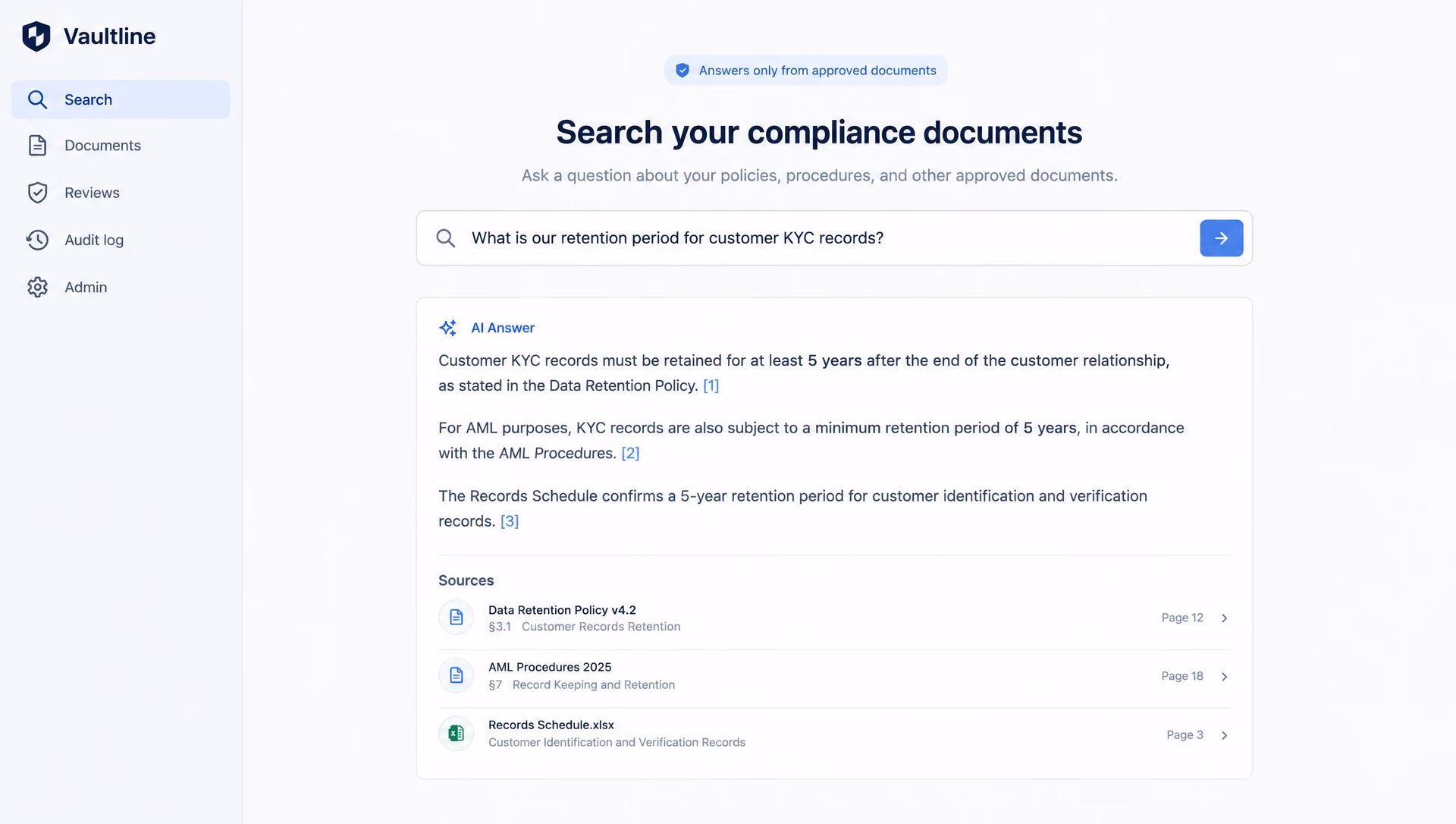This screenshot has width=1456, height=824.
Task: Open the Audit log page
Action: (x=121, y=240)
